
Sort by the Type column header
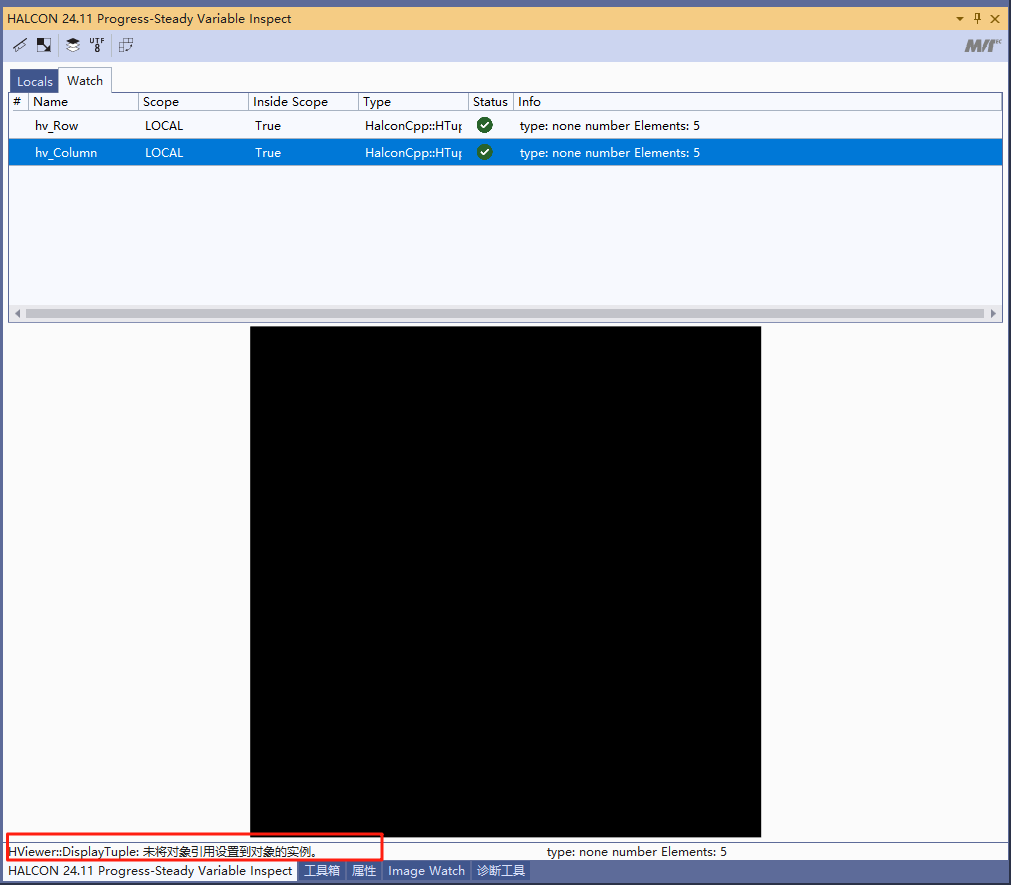click(413, 102)
